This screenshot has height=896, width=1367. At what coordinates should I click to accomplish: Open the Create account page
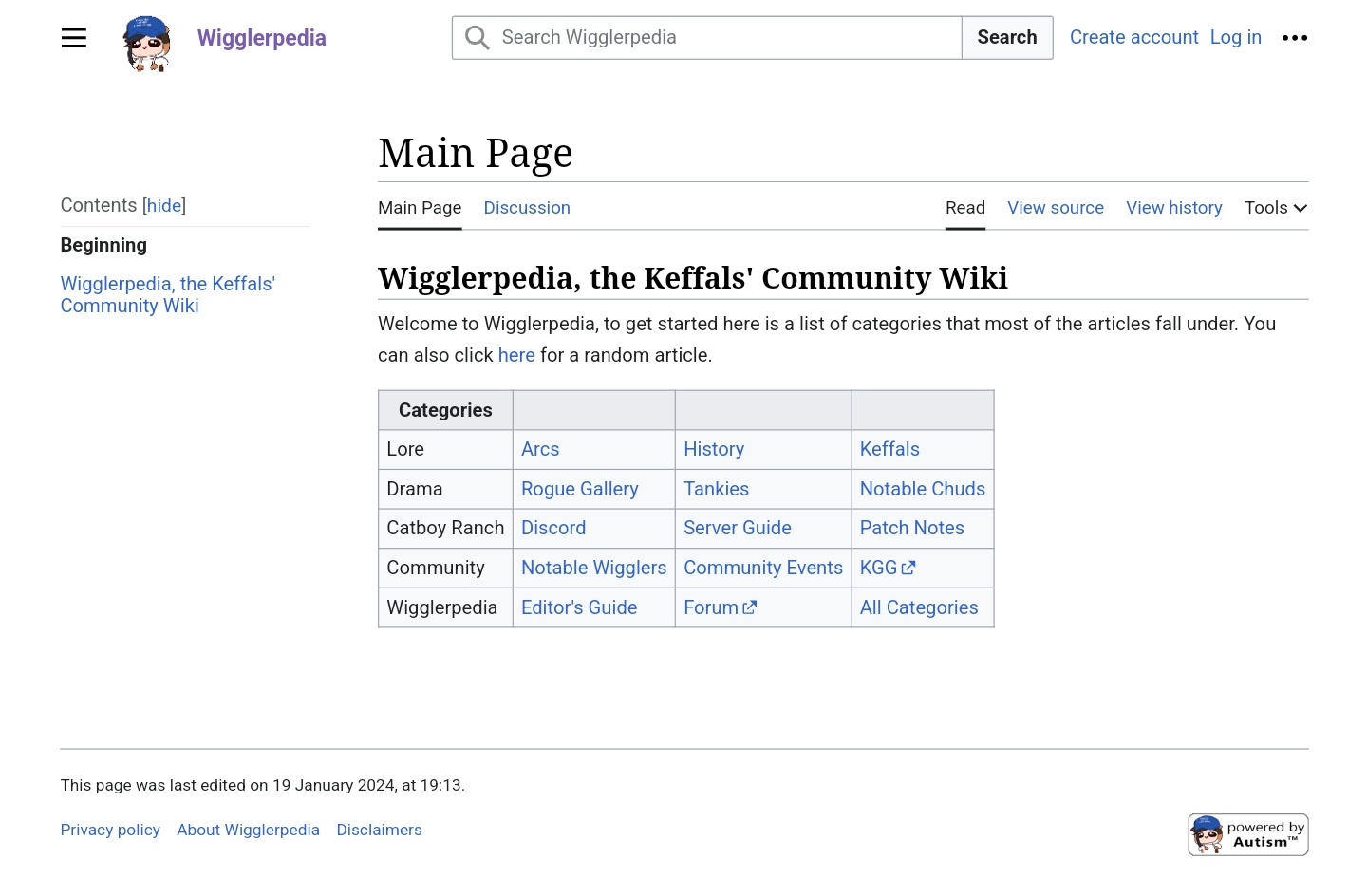pos(1133,37)
